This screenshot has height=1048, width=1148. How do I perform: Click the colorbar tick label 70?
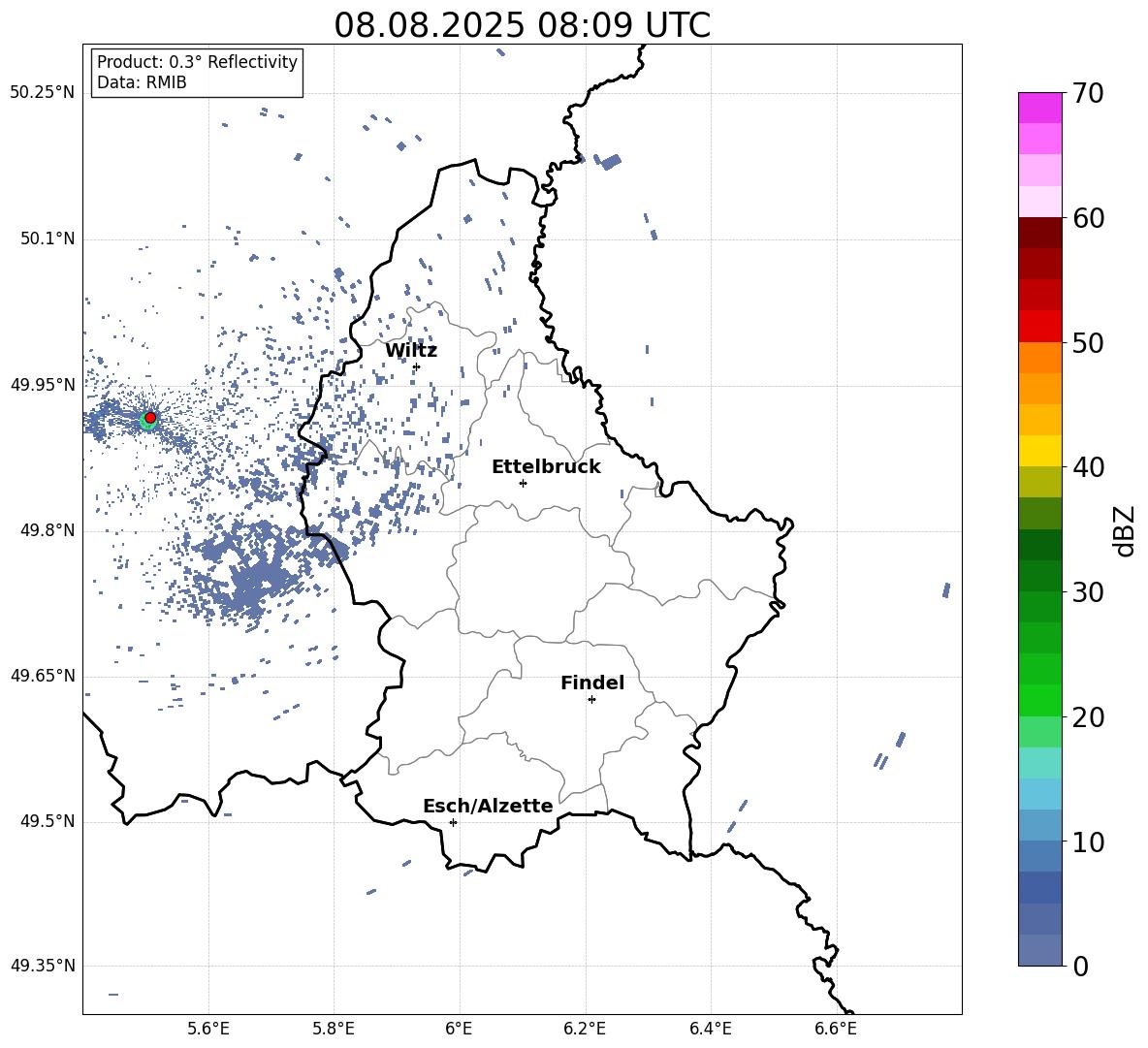(x=1088, y=94)
